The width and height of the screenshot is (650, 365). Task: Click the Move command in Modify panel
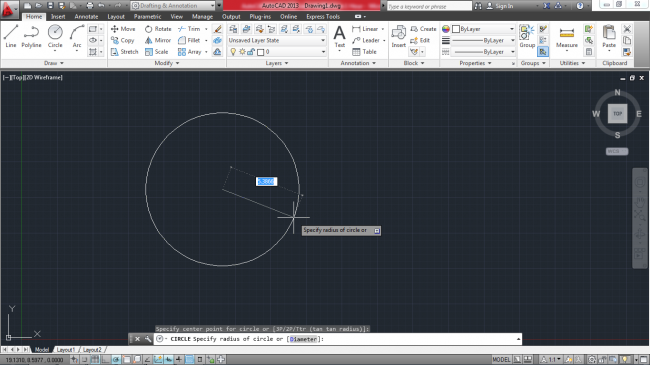pyautogui.click(x=123, y=29)
